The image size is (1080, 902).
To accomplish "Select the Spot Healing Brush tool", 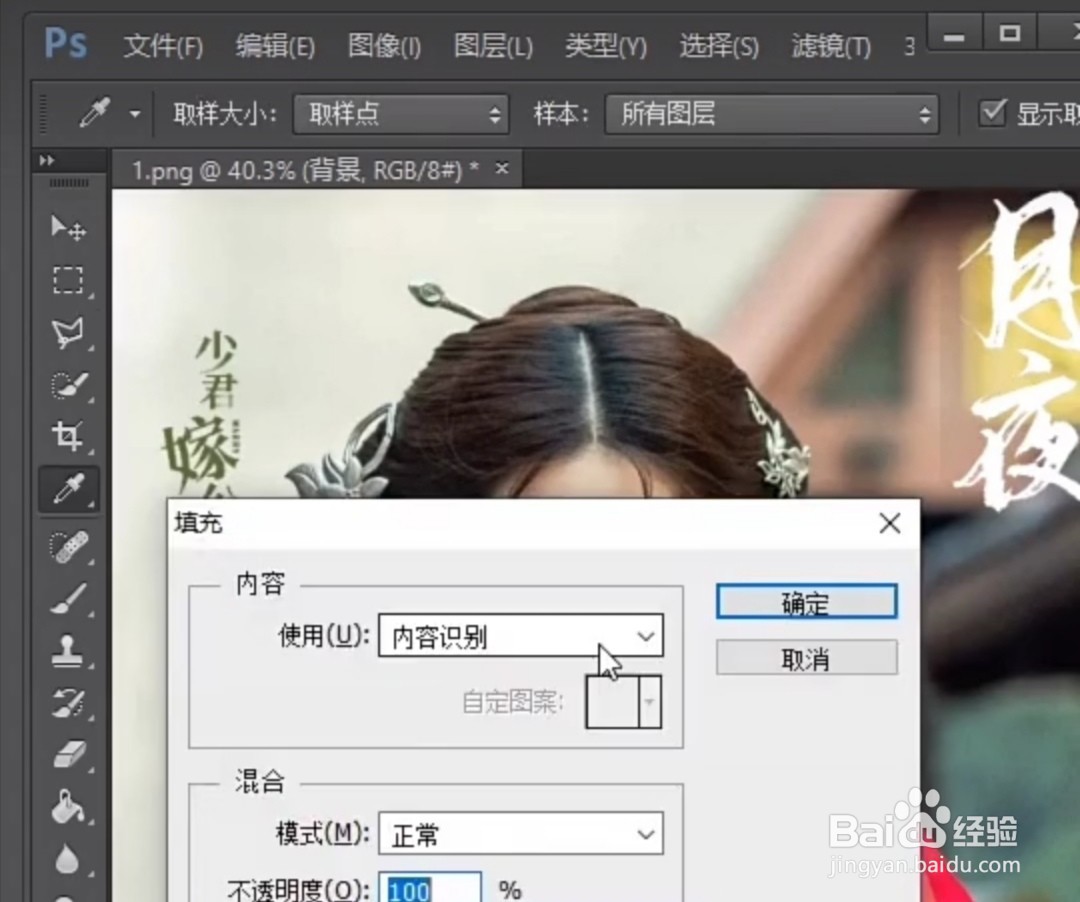I will click(68, 547).
